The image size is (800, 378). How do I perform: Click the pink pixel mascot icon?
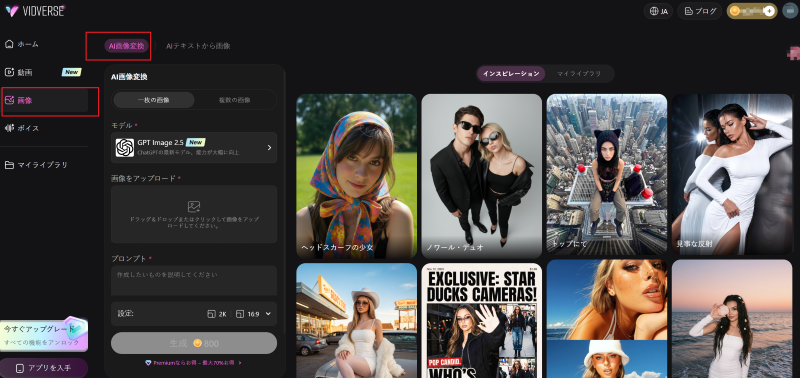(x=794, y=53)
